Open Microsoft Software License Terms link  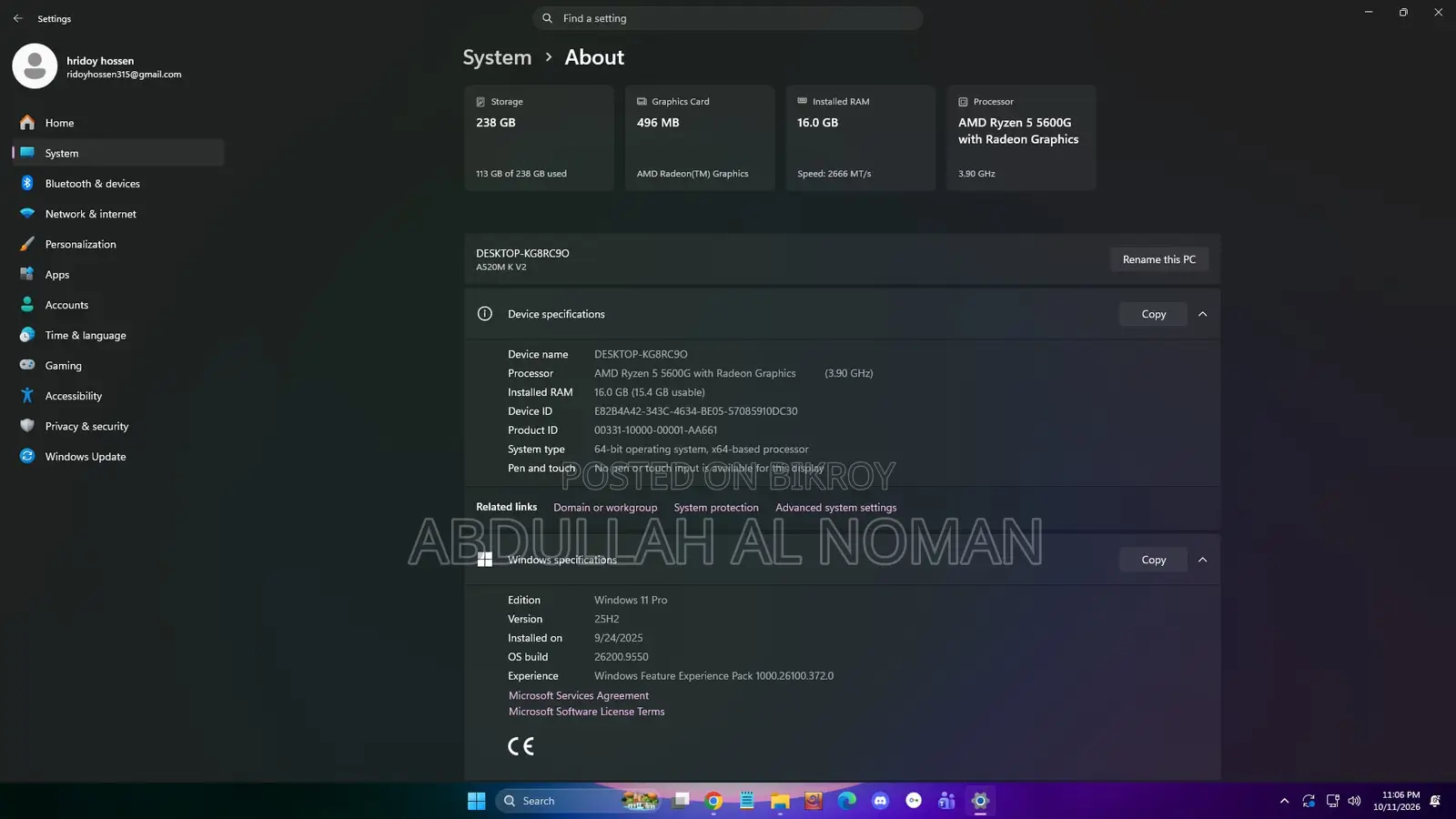pos(587,712)
